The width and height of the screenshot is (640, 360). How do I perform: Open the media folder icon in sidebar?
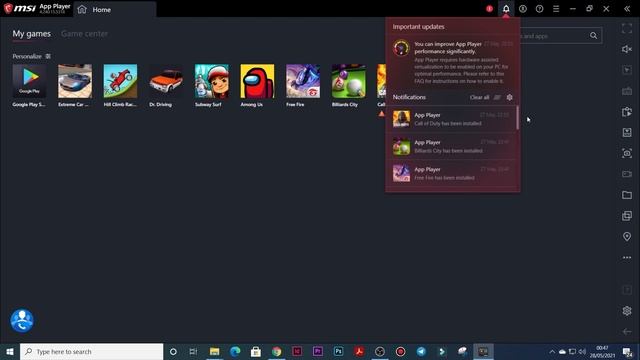click(627, 195)
